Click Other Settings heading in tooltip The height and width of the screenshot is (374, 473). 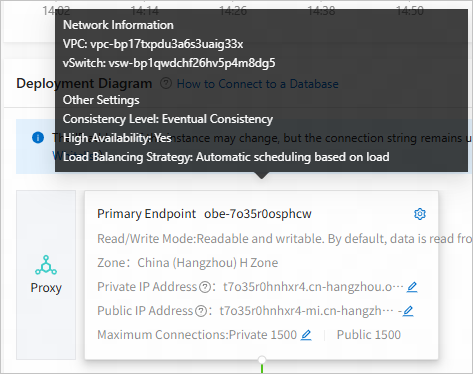point(101,100)
